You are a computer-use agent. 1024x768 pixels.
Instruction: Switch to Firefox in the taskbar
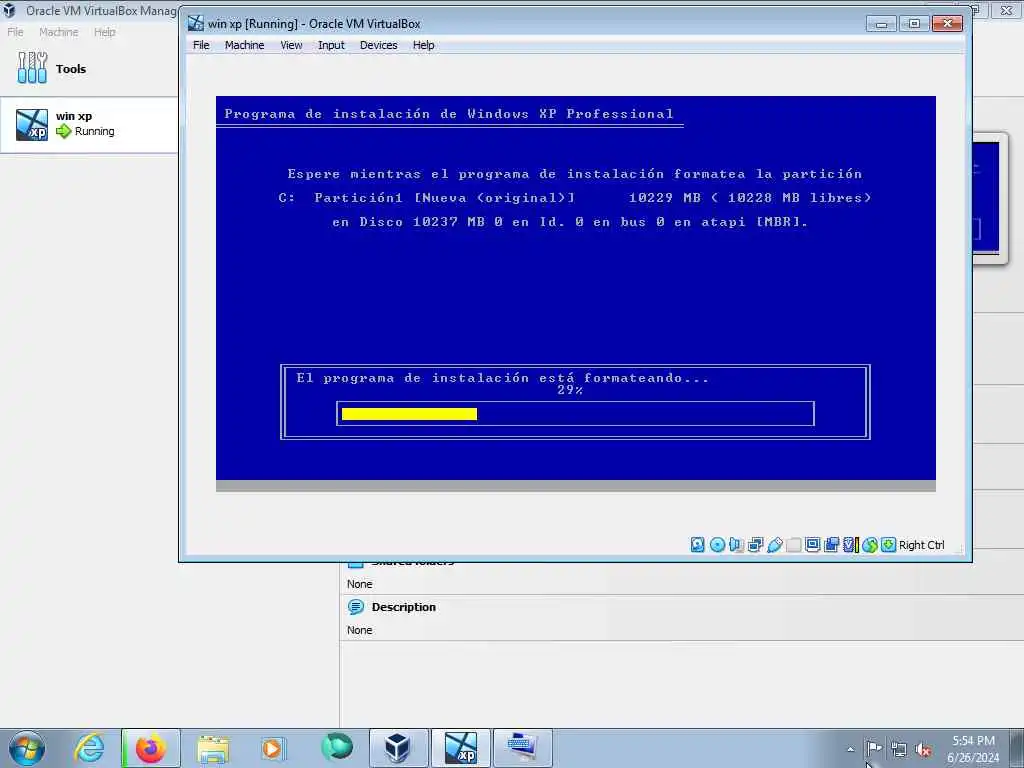[151, 748]
